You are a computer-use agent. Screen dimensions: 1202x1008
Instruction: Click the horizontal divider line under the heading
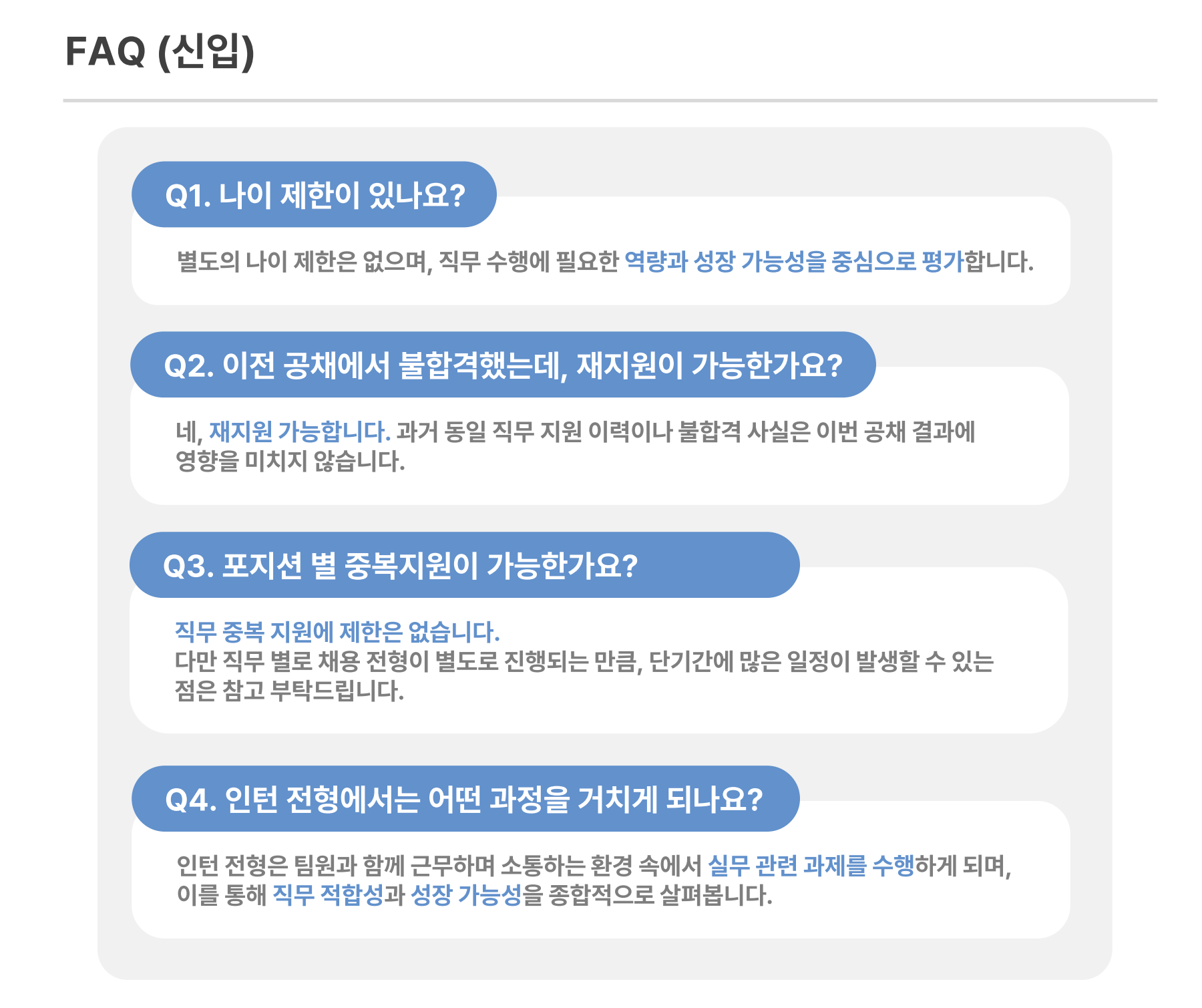[x=610, y=101]
